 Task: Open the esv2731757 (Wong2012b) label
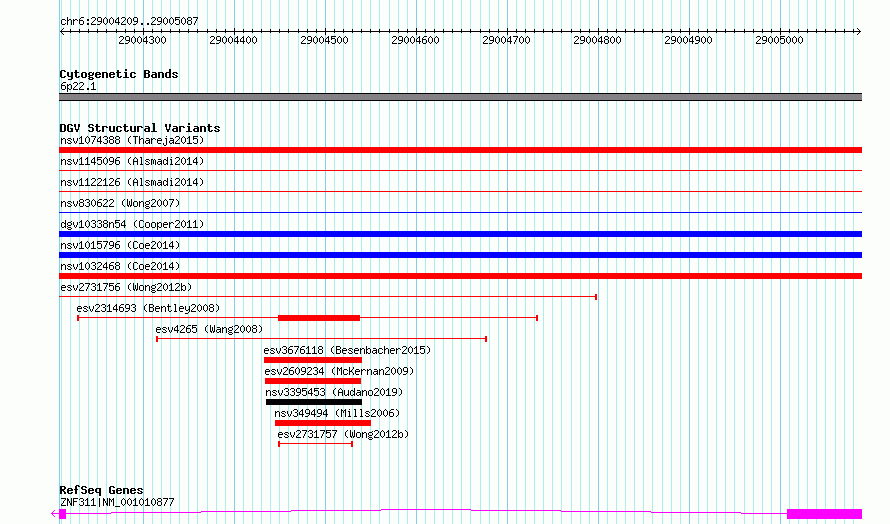coord(343,434)
